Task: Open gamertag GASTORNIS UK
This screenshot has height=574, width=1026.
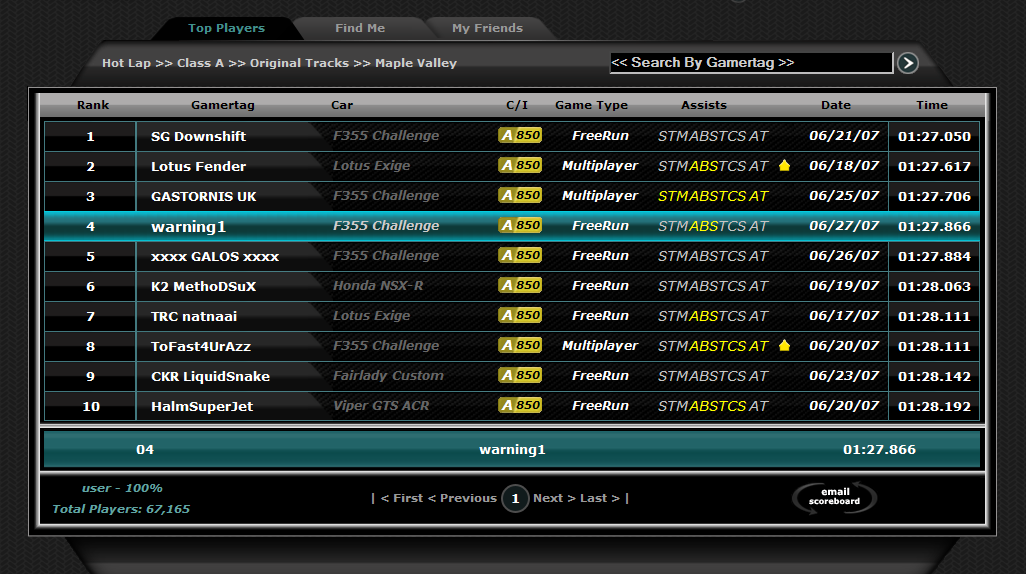Action: click(204, 196)
